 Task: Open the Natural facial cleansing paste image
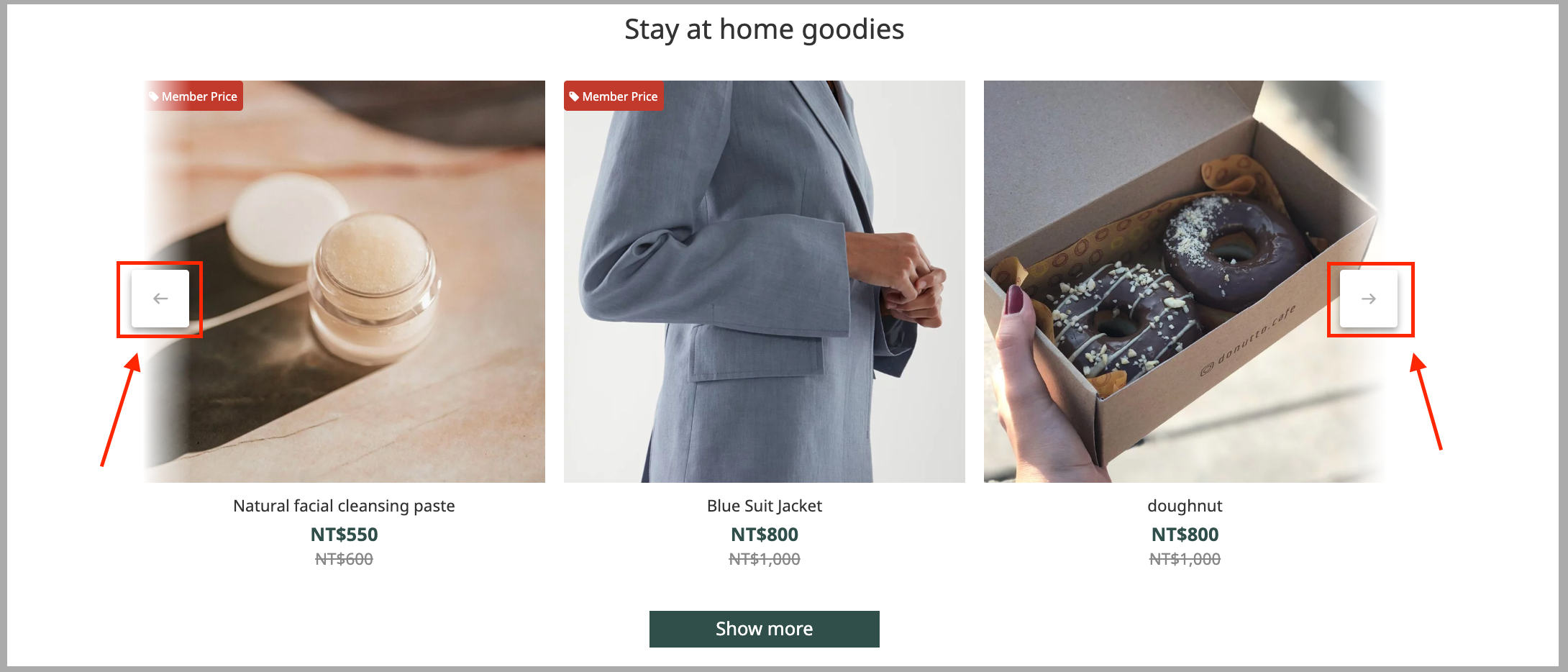345,281
